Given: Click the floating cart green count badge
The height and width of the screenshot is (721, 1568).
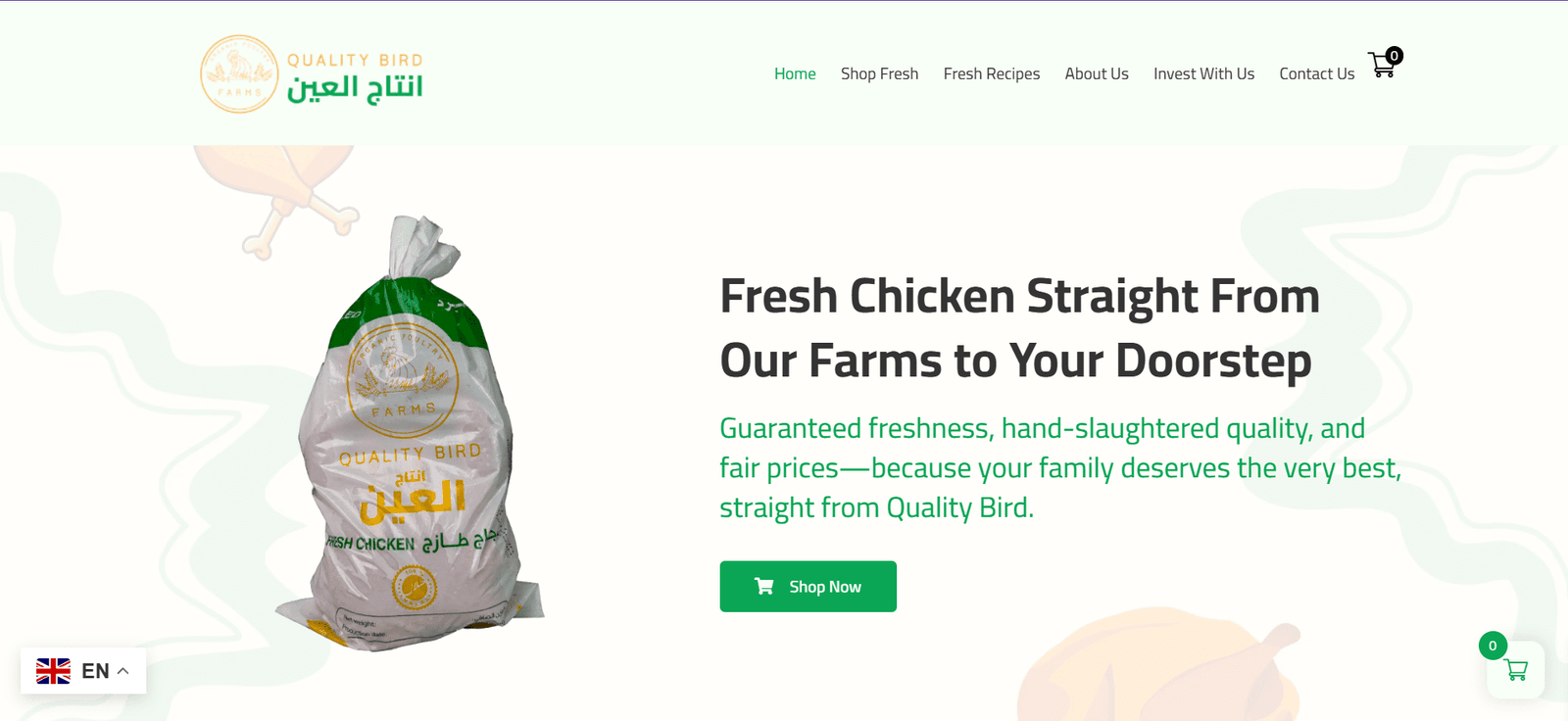Looking at the screenshot, I should (x=1493, y=646).
